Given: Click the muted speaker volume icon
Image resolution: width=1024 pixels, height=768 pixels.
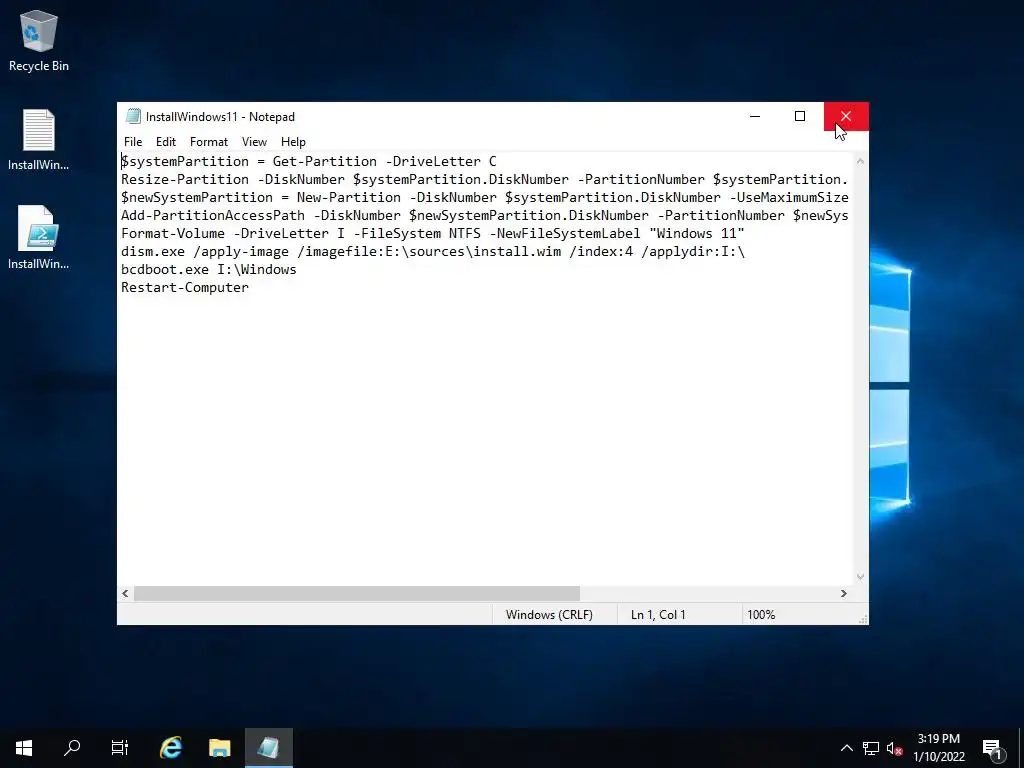Looking at the screenshot, I should (x=894, y=748).
